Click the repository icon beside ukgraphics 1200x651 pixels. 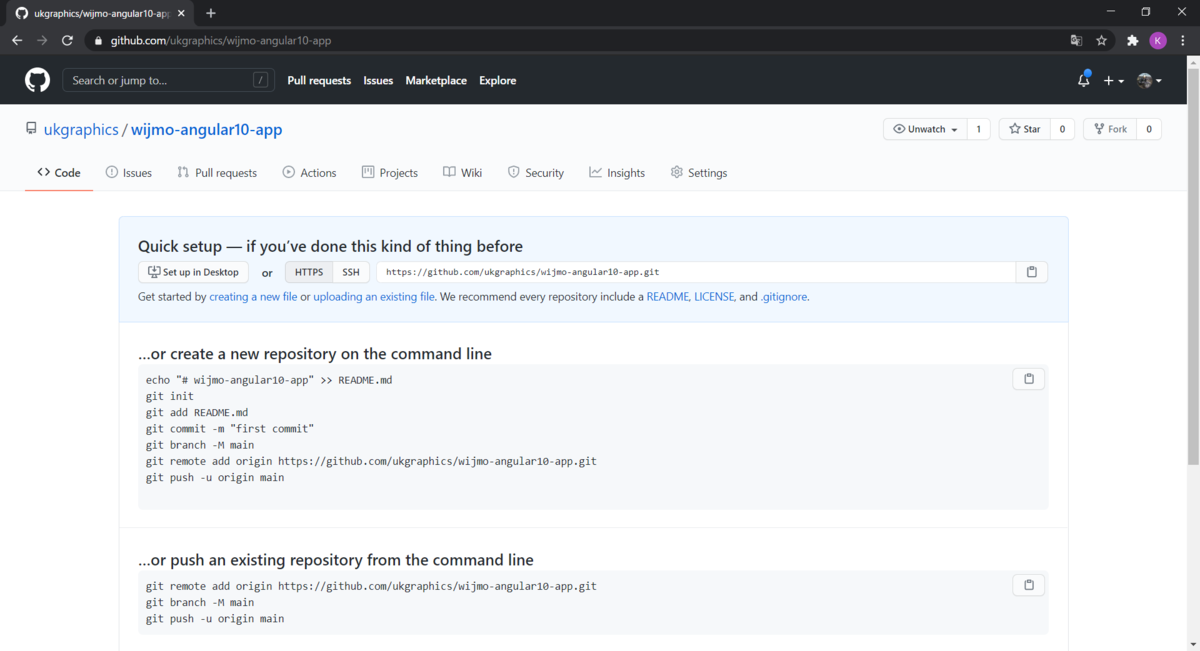pyautogui.click(x=31, y=129)
